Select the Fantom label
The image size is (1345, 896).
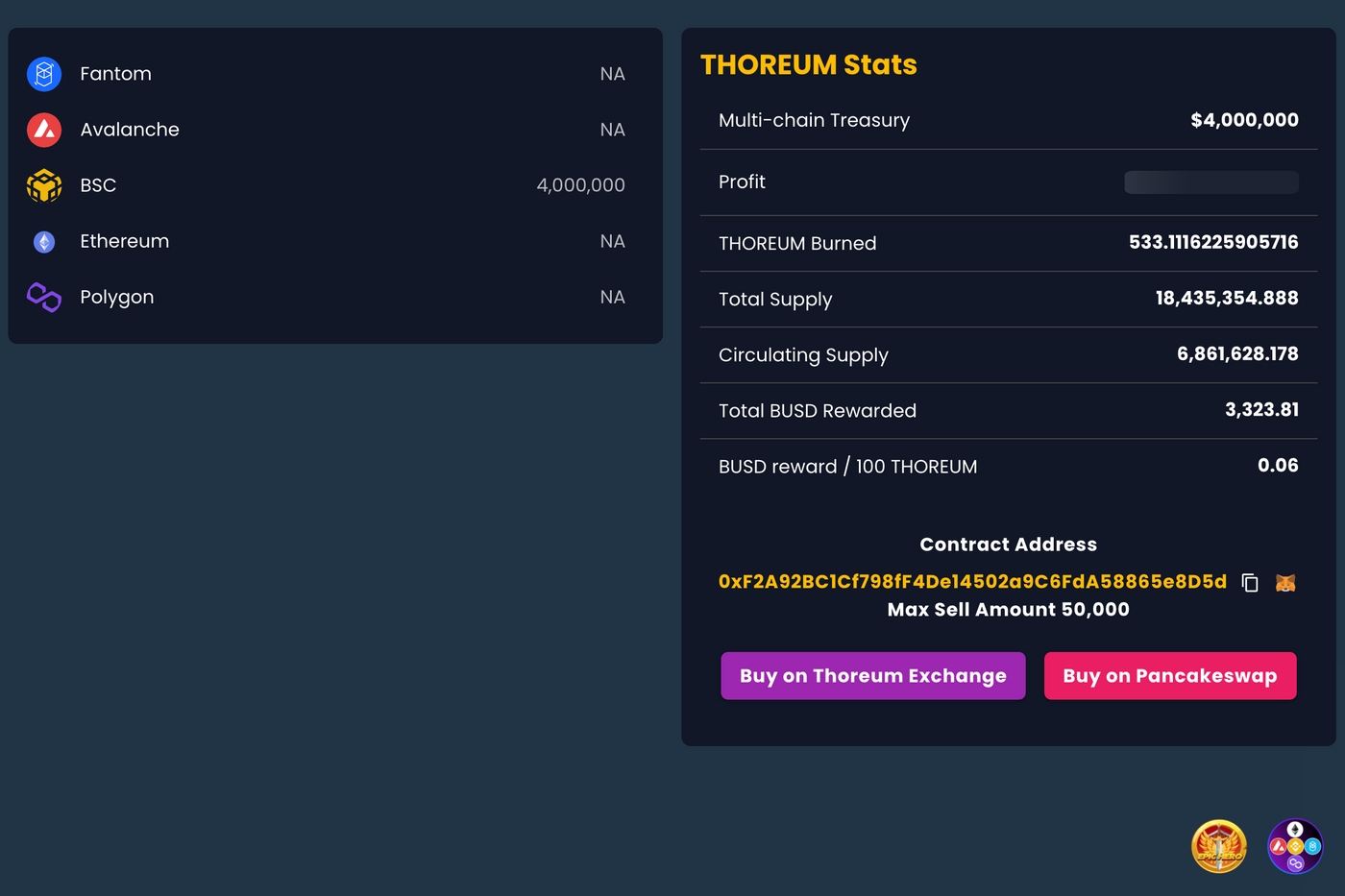(116, 74)
